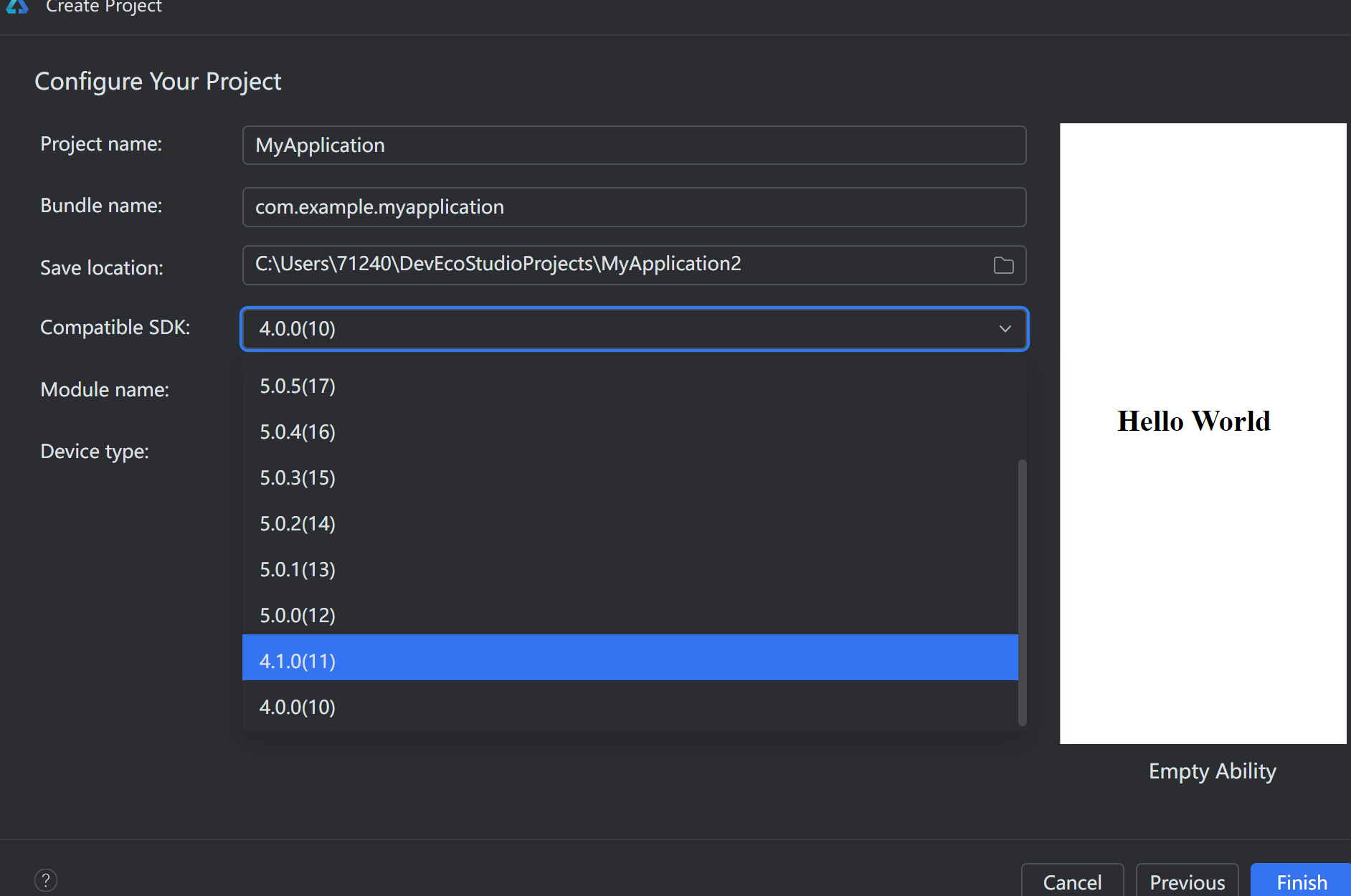The width and height of the screenshot is (1351, 896).
Task: Select SDK version 5.0.5(17)
Action: [297, 386]
